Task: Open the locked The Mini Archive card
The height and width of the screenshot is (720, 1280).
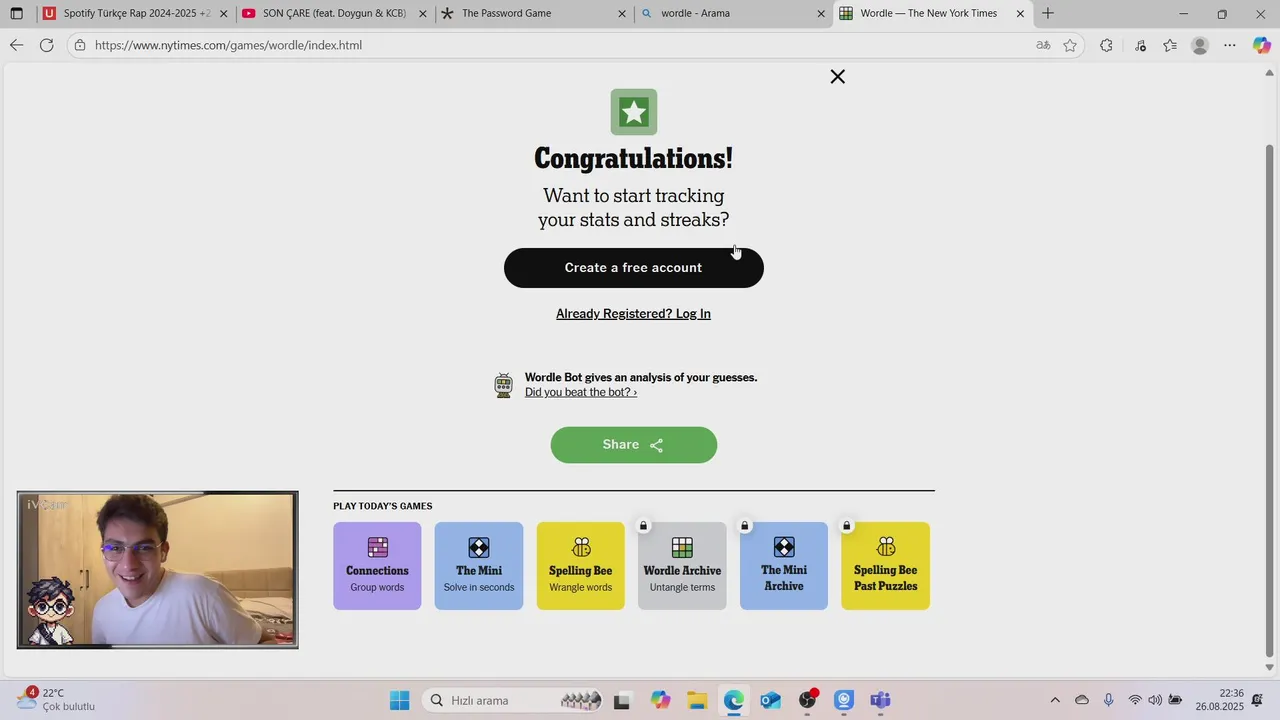Action: point(784,566)
